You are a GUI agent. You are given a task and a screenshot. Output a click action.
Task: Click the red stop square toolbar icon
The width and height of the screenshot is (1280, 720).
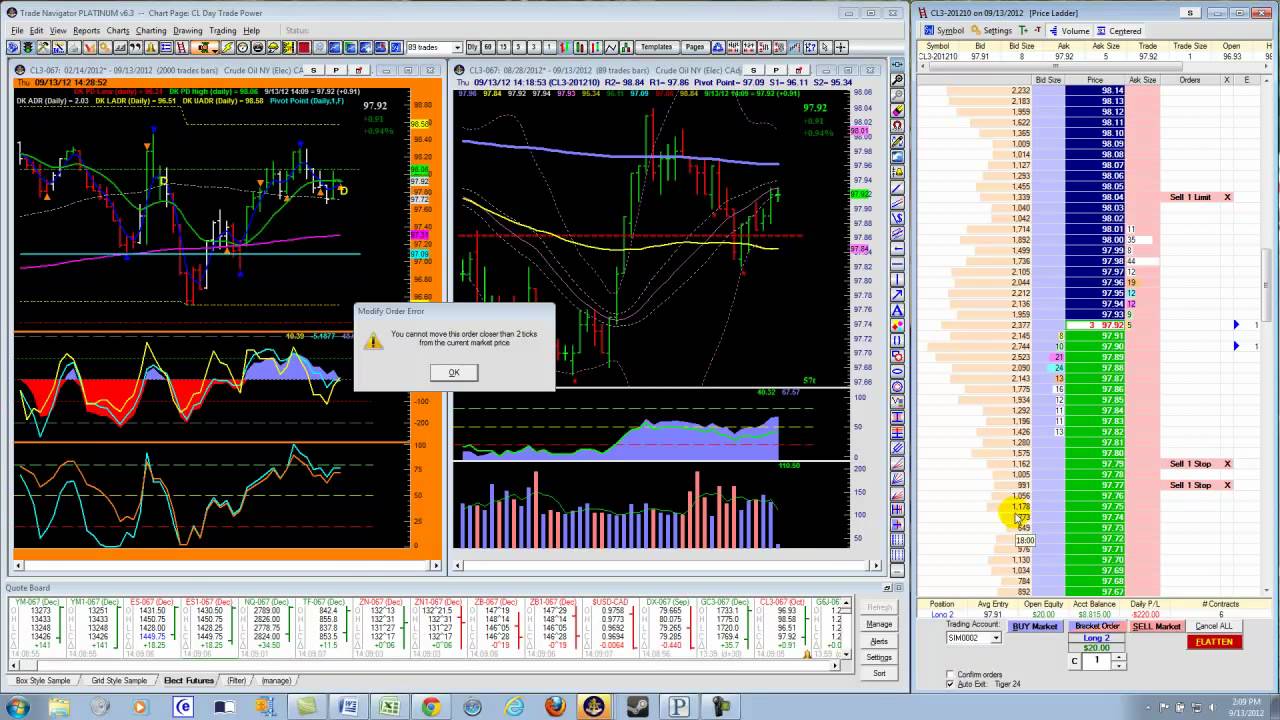click(x=304, y=47)
